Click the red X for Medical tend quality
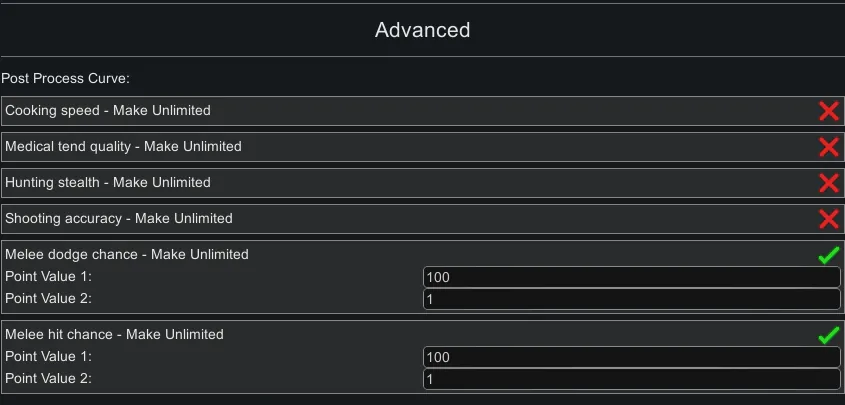 click(828, 147)
